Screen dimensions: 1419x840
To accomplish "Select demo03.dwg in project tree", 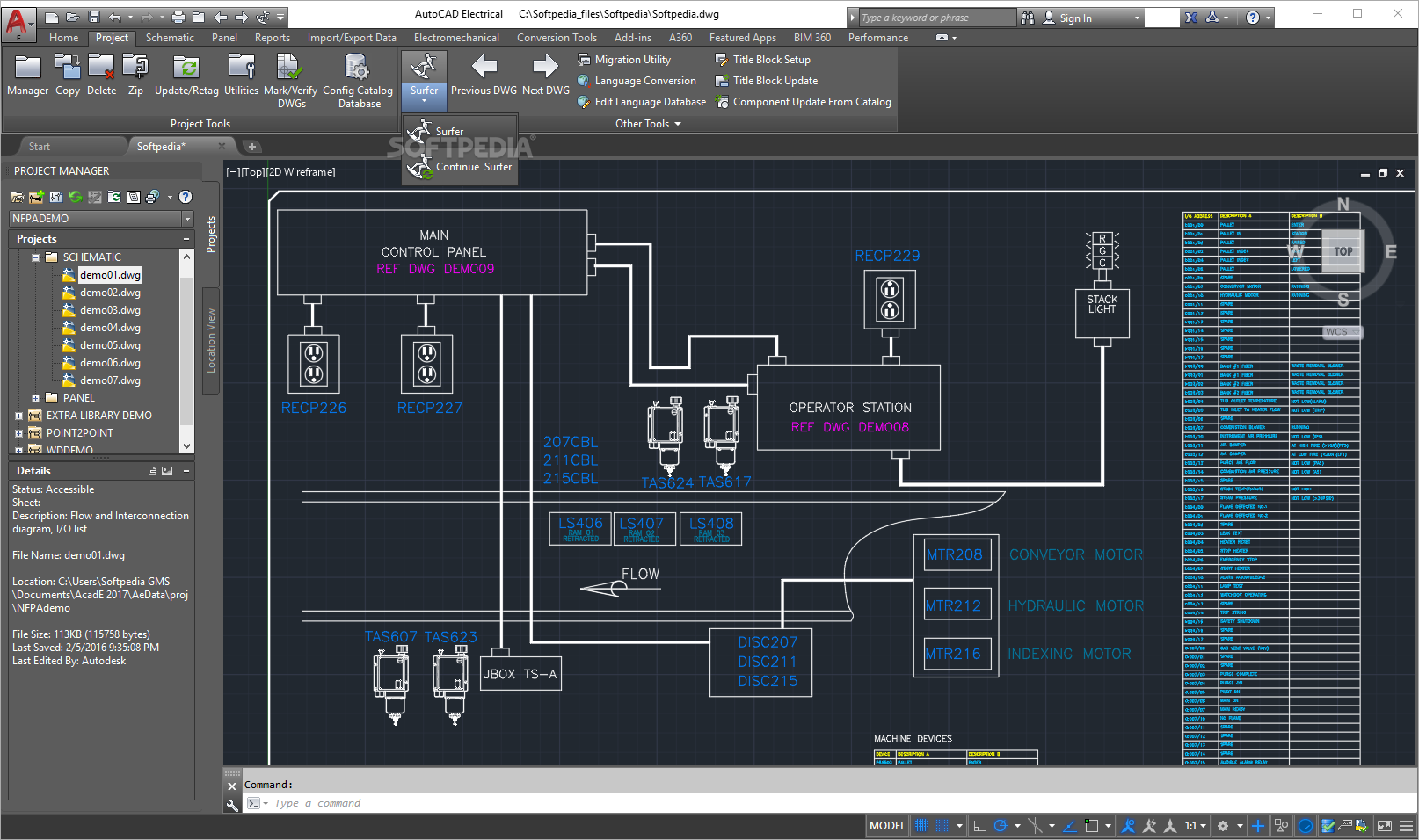I will (110, 310).
